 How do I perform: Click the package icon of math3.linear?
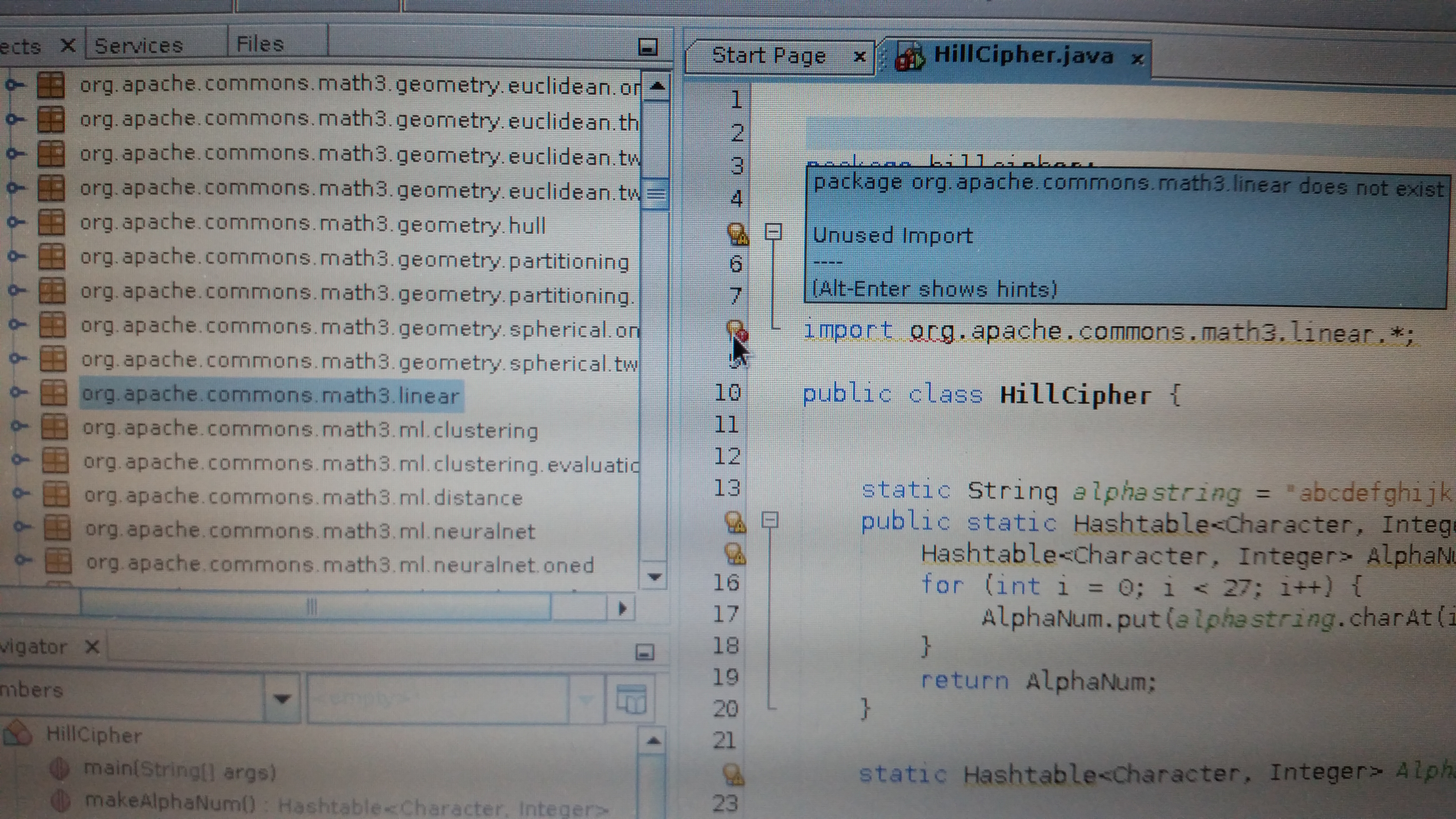pos(54,393)
